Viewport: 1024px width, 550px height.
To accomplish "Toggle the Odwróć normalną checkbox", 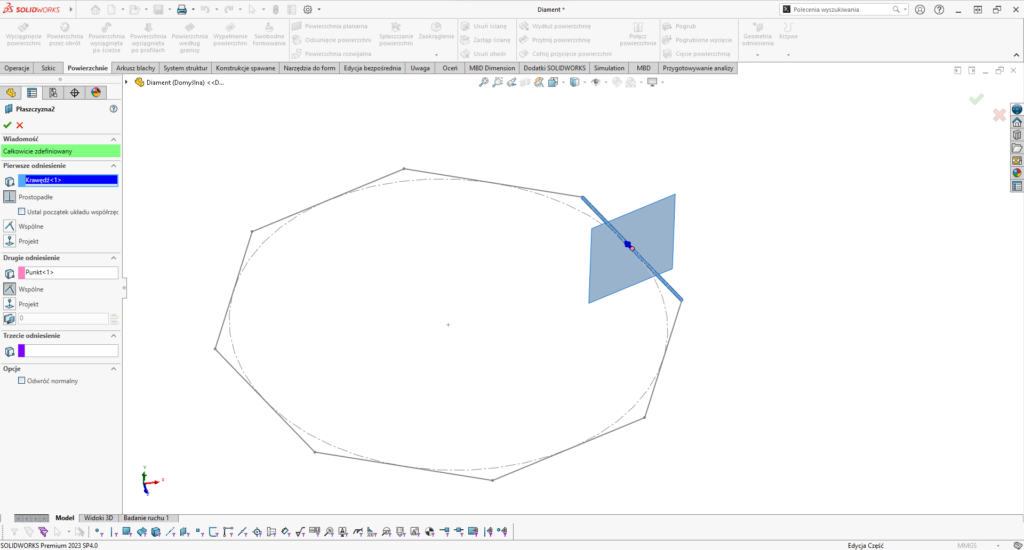I will [22, 381].
